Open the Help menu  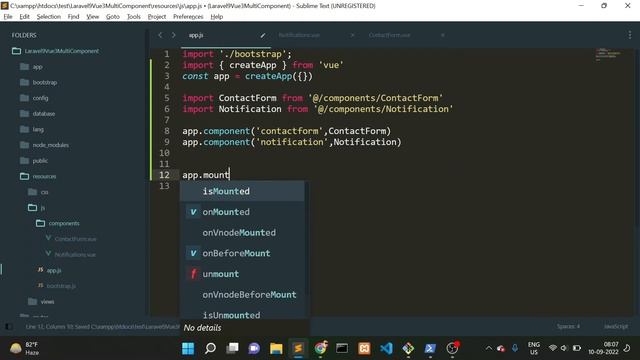[217, 17]
